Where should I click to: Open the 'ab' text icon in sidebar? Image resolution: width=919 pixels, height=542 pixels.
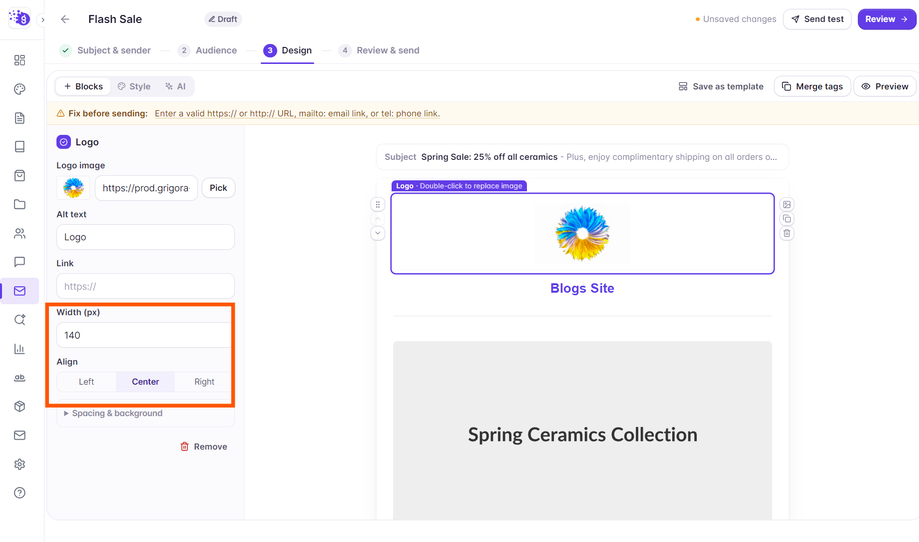click(19, 377)
